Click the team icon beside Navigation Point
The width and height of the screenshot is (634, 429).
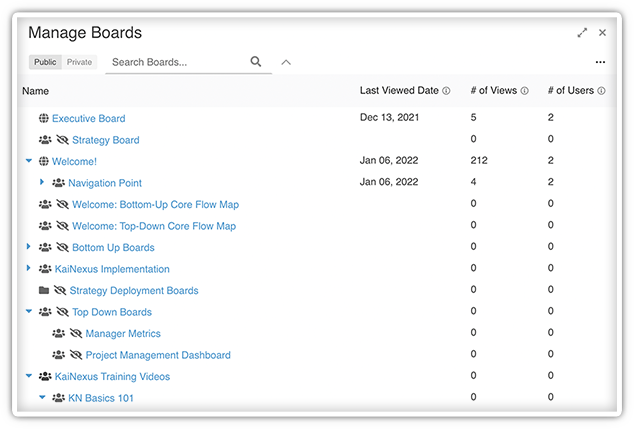pos(58,183)
